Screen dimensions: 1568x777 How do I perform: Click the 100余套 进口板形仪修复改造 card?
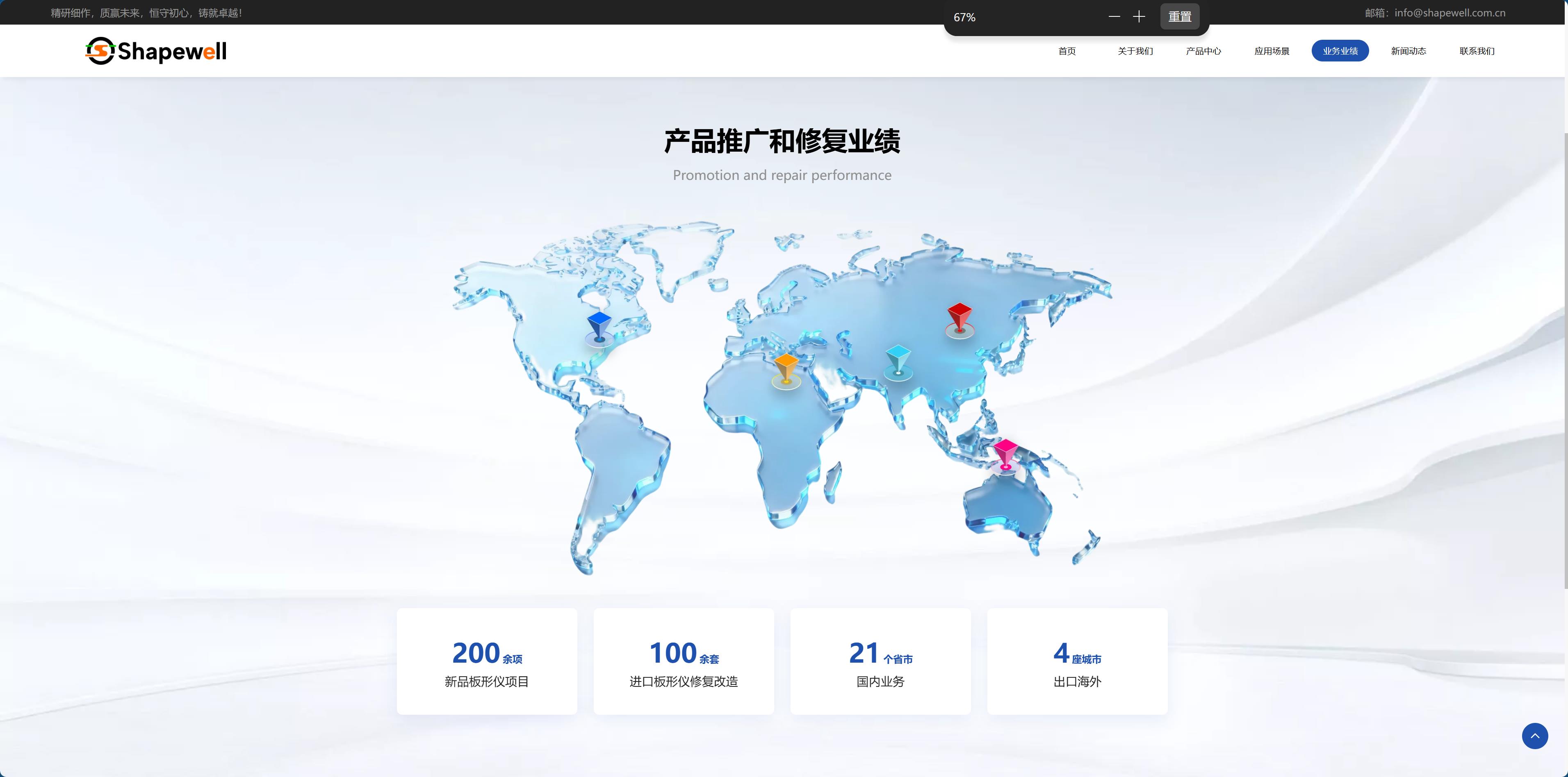684,661
